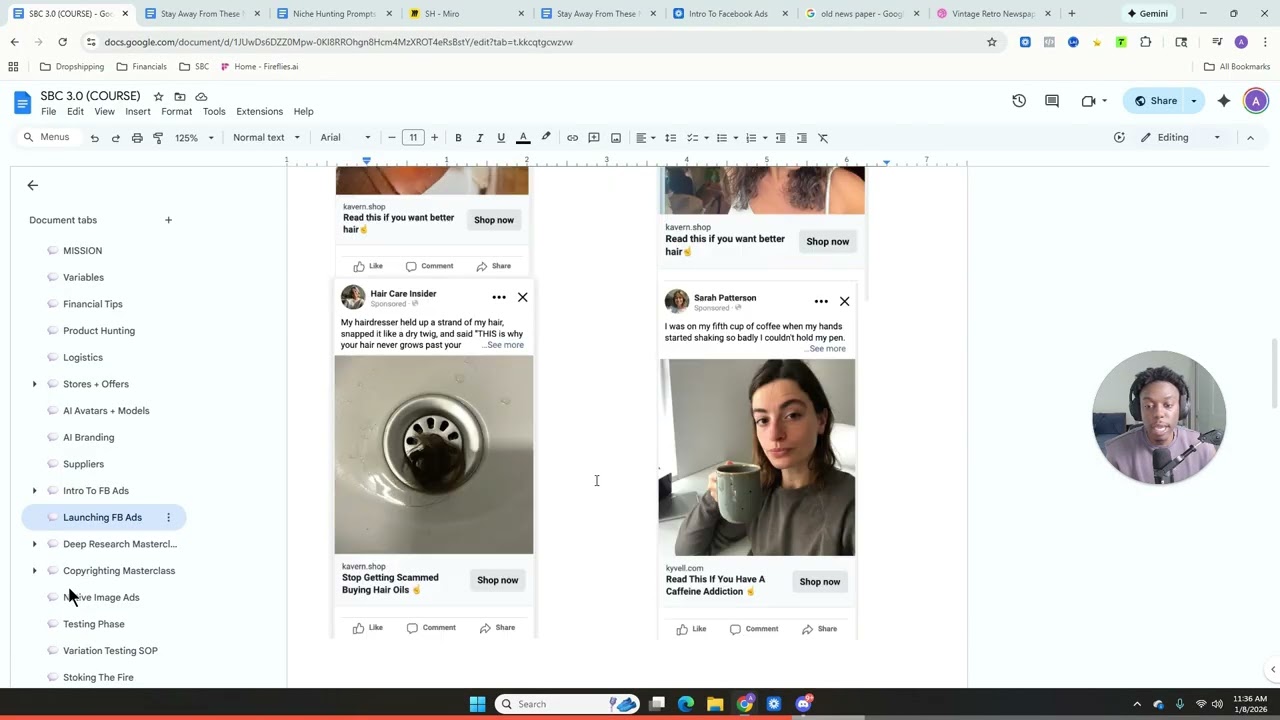Click Shop now on Caffeine Addiction ad
The height and width of the screenshot is (720, 1280).
(820, 582)
